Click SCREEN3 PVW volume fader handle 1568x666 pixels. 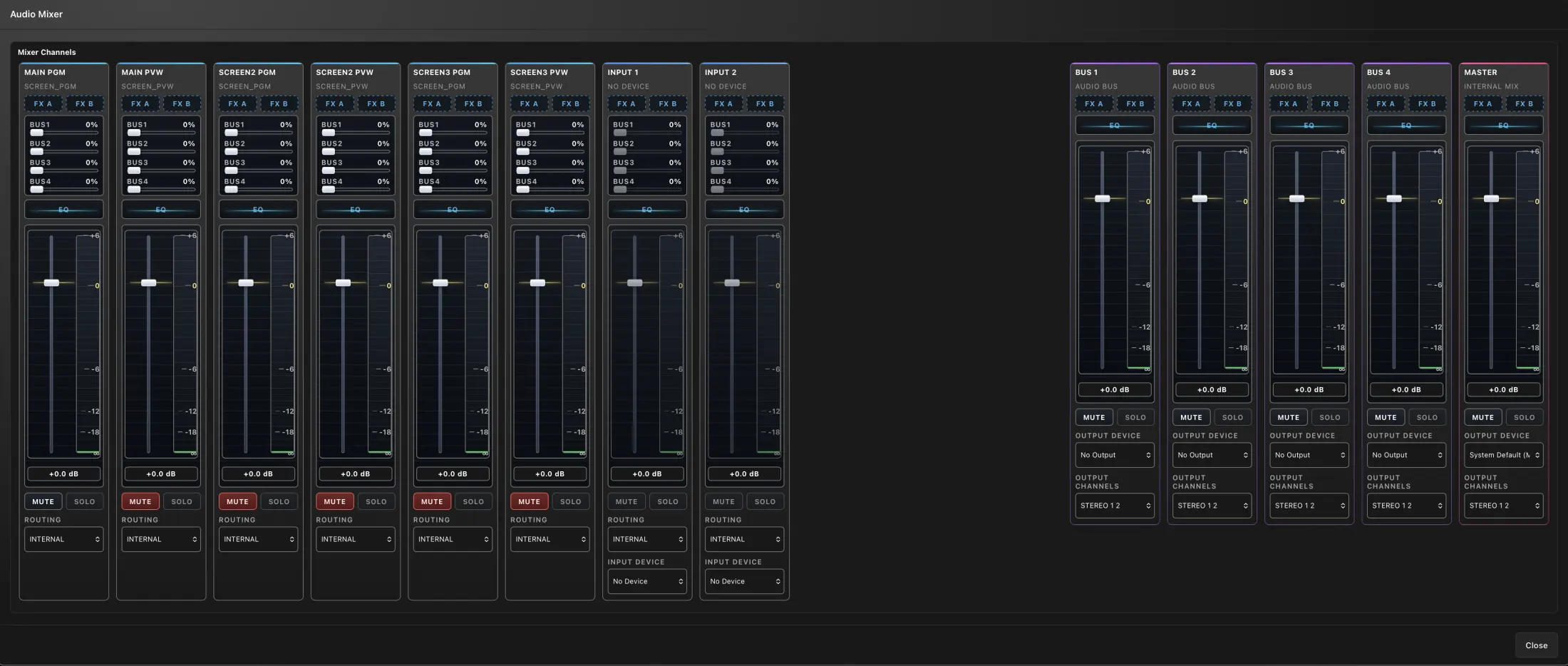point(537,283)
